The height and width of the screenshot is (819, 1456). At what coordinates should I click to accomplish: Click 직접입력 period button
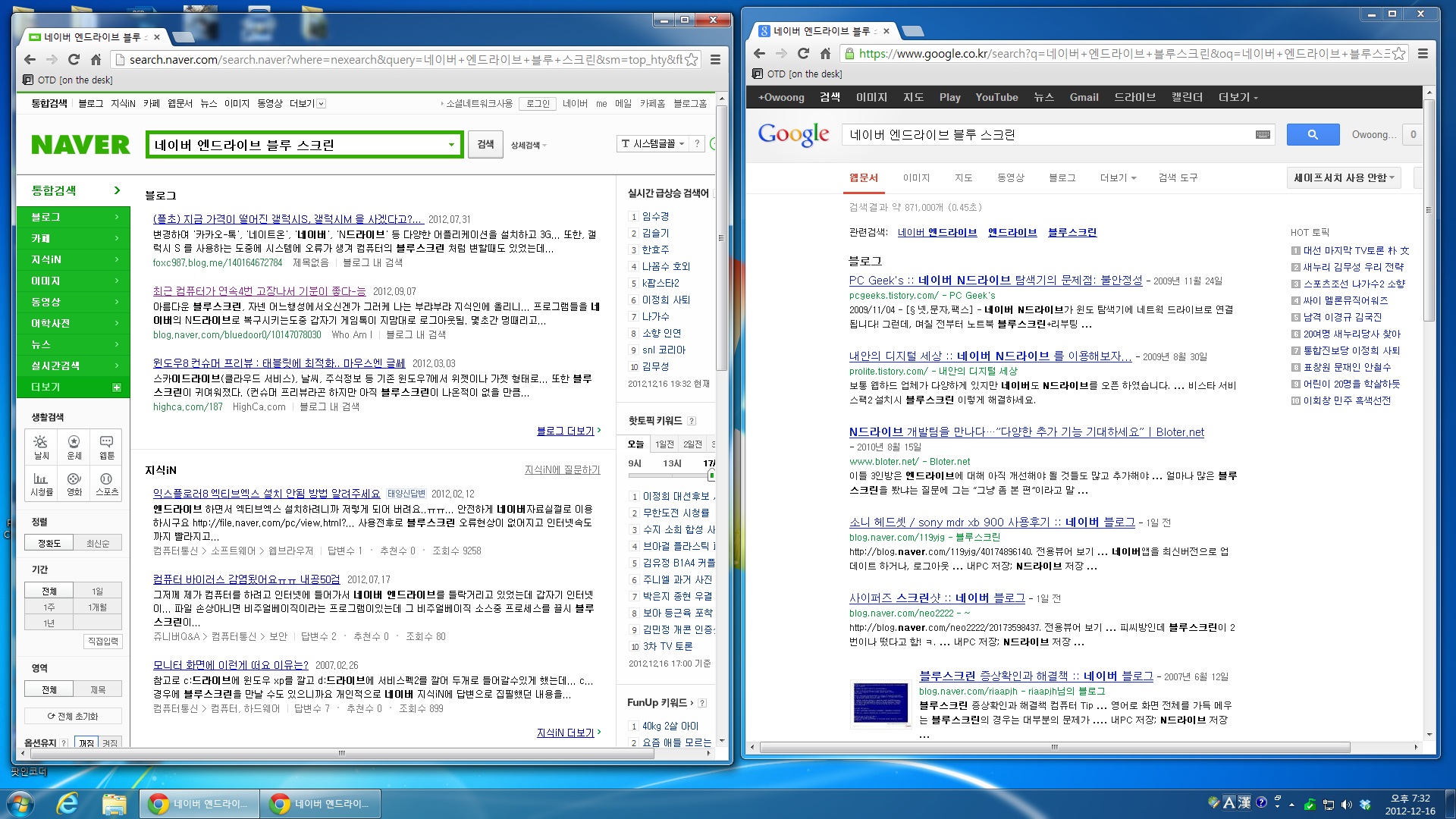102,641
